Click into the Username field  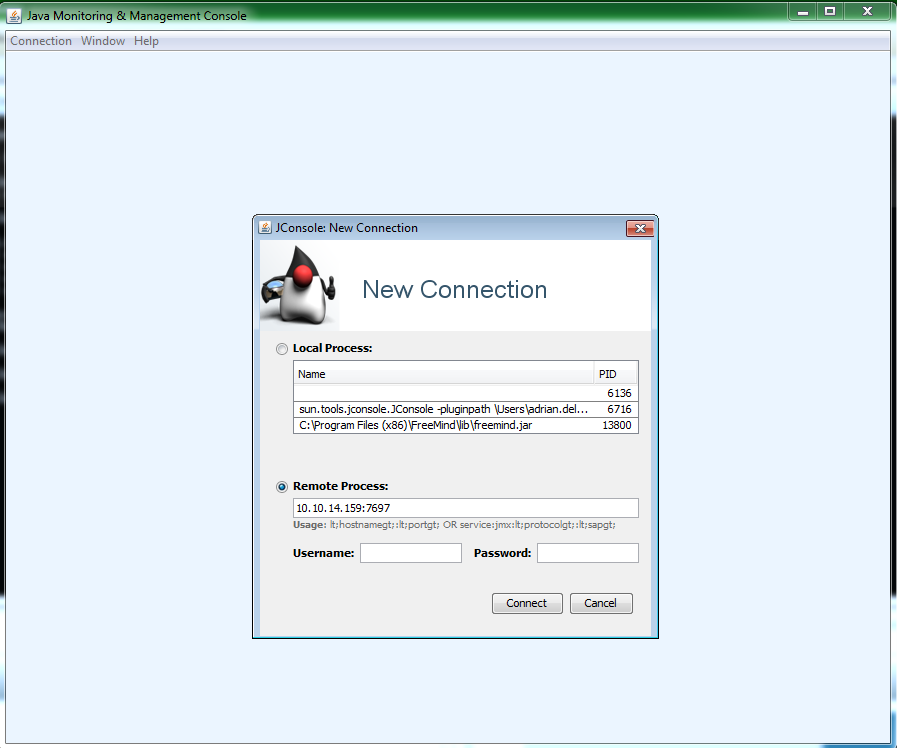411,553
